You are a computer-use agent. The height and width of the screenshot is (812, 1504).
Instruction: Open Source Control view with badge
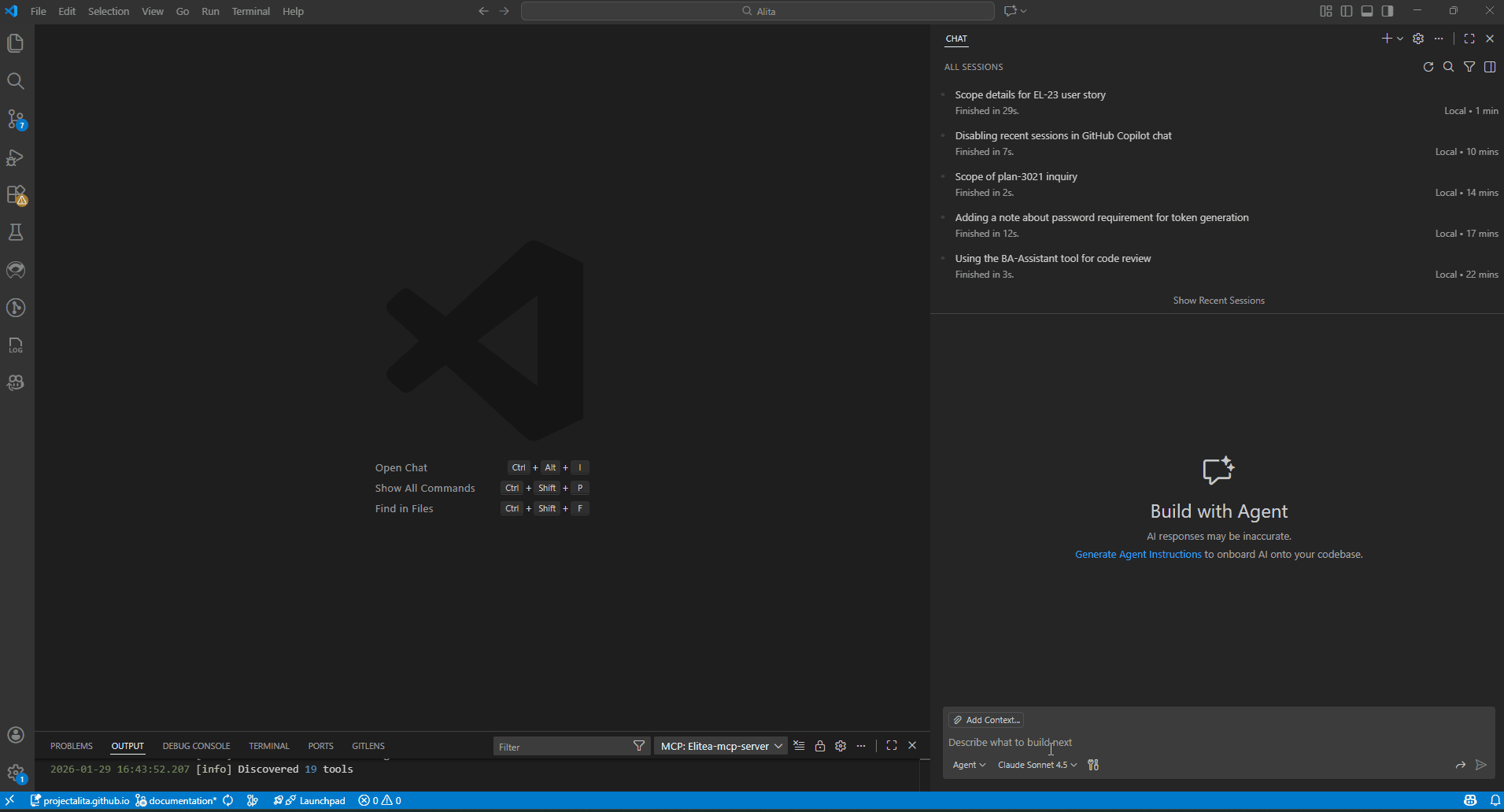16,119
